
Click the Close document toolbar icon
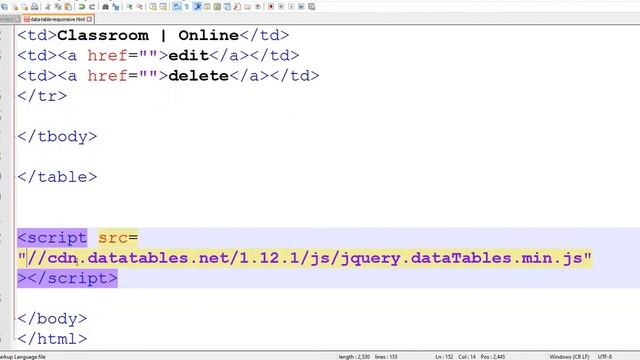coord(15,7)
